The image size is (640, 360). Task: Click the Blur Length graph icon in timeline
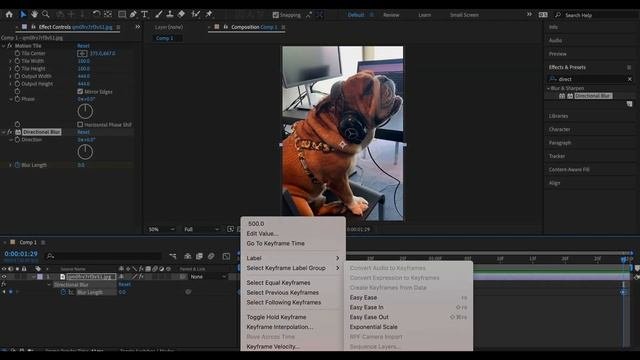(71, 292)
